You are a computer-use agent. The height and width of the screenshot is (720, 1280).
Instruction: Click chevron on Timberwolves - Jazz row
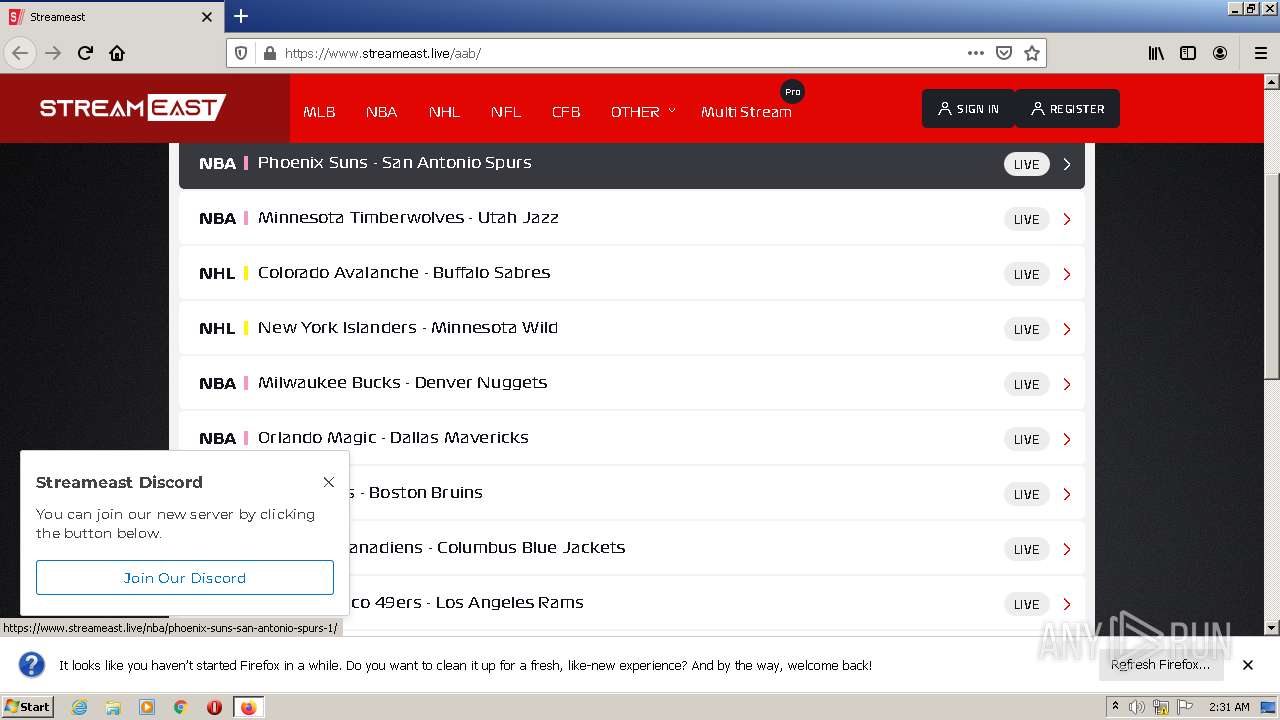[1067, 219]
